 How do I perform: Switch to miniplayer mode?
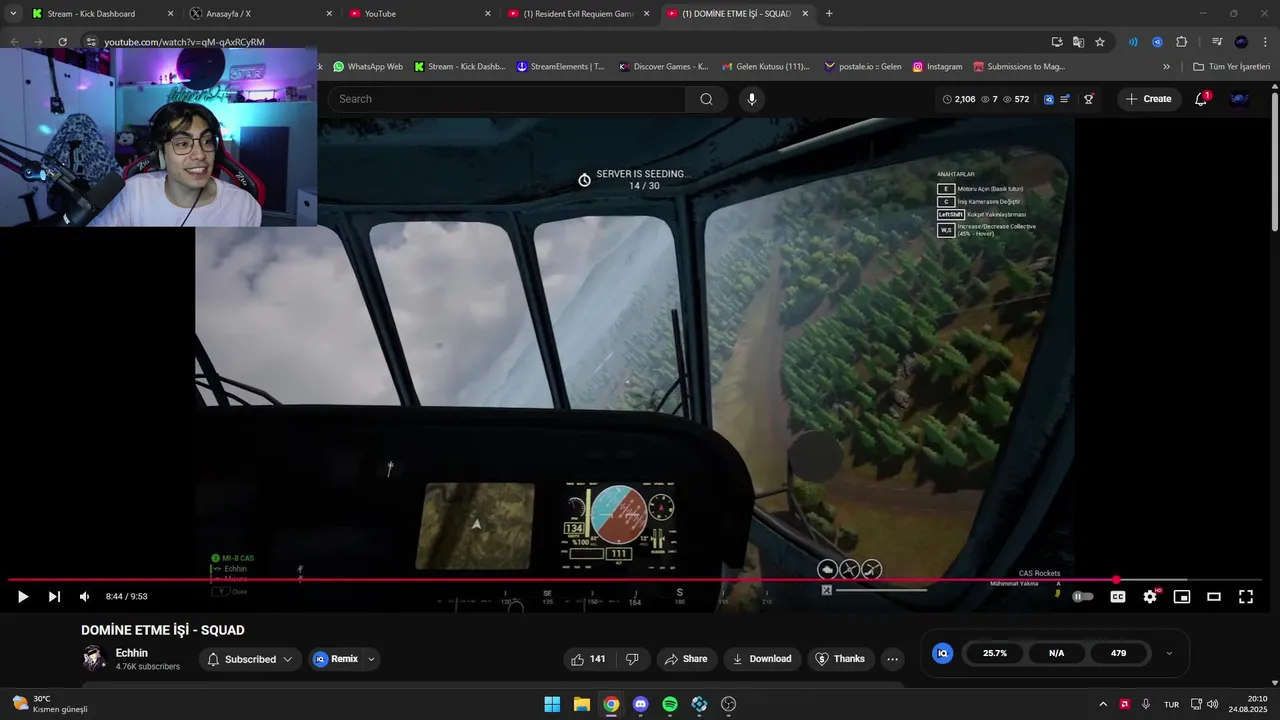1182,597
